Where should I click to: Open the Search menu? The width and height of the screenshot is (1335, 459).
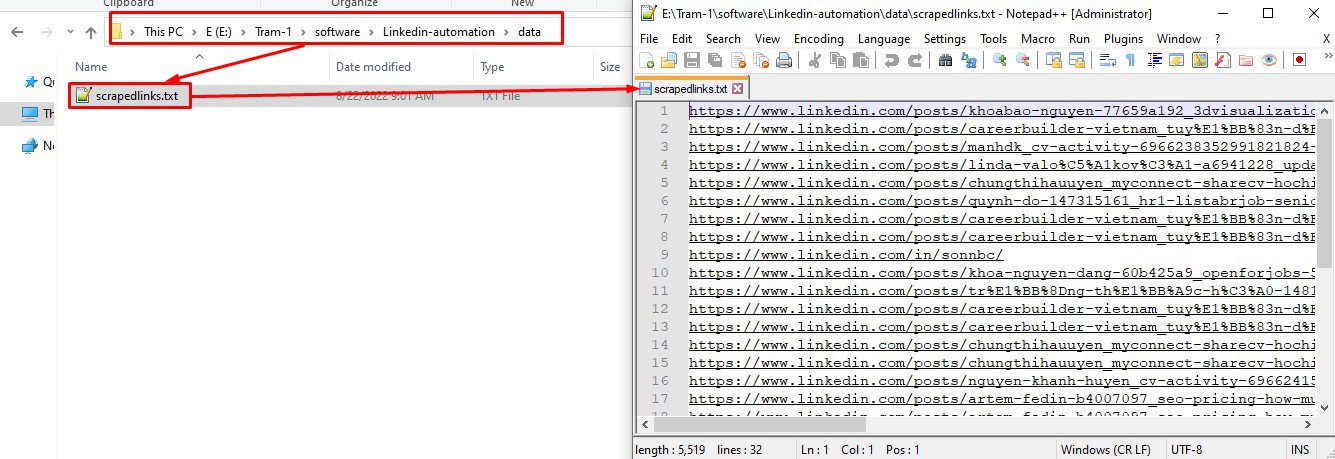(723, 39)
